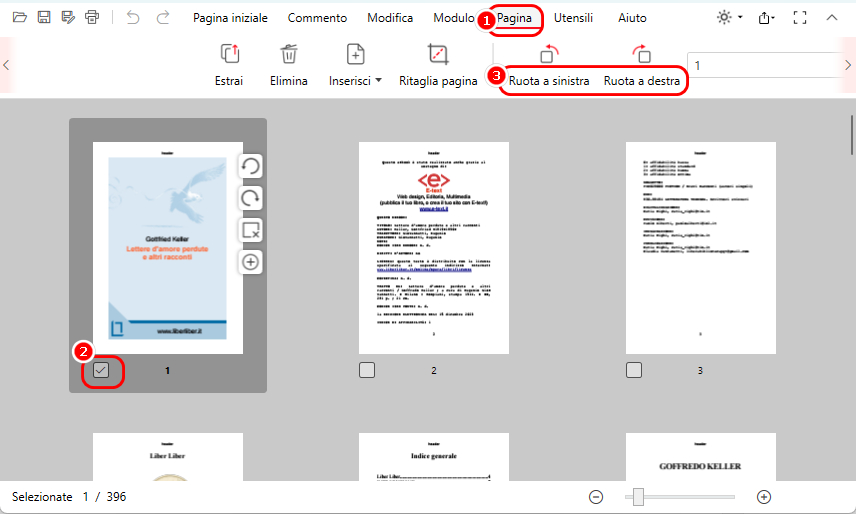Click the save disk icon
The height and width of the screenshot is (514, 856).
[x=44, y=17]
